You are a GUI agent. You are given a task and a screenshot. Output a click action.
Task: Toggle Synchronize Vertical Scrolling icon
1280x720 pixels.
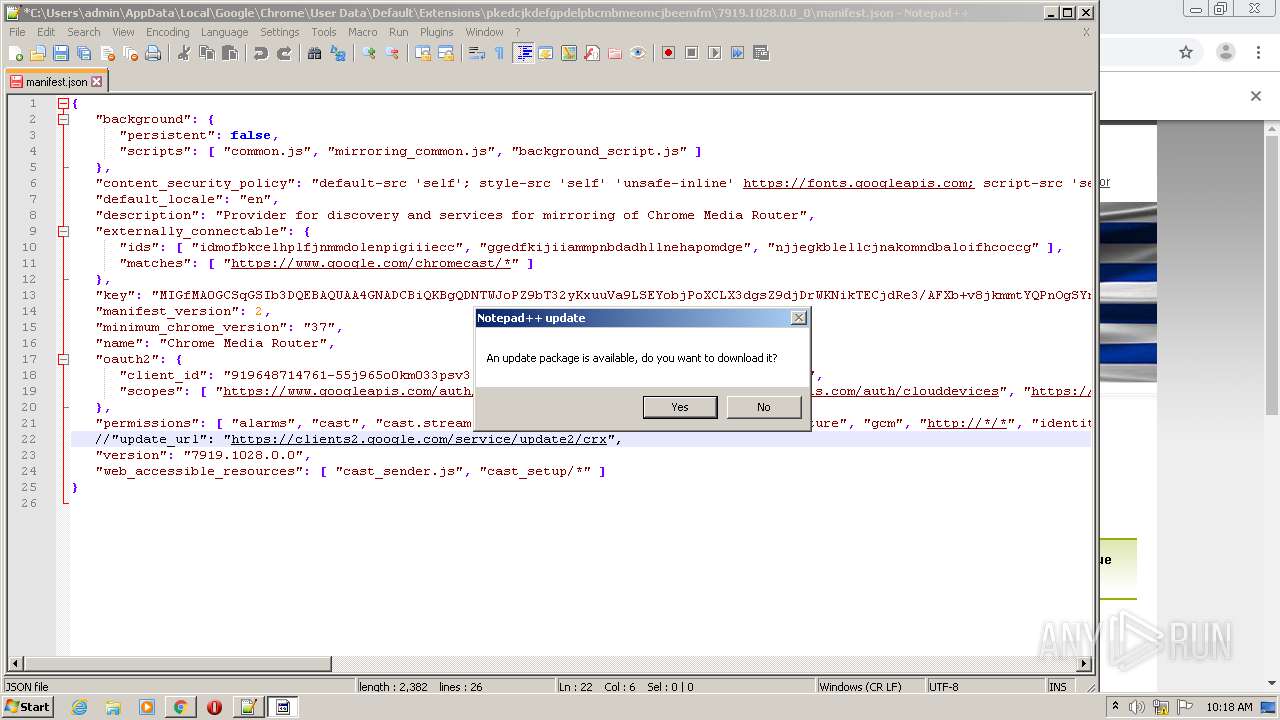[x=423, y=53]
